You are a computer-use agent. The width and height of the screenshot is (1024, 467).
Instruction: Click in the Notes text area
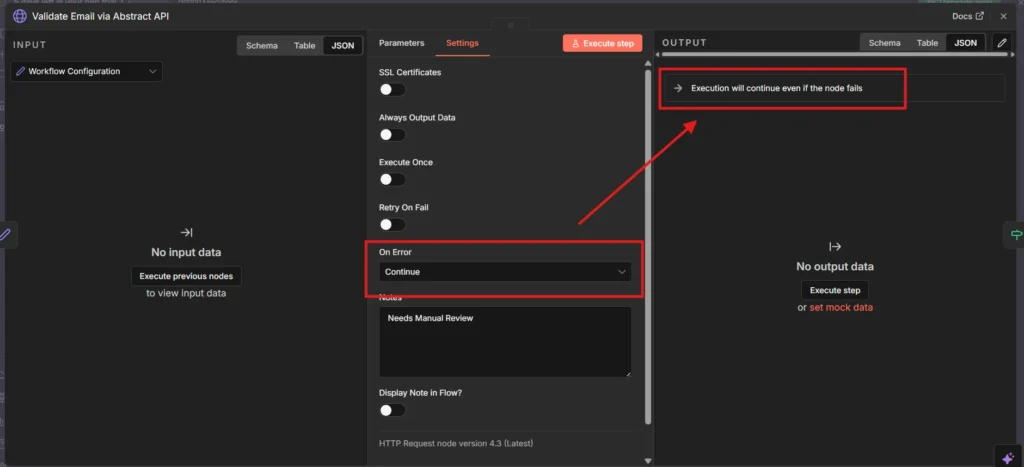505,342
